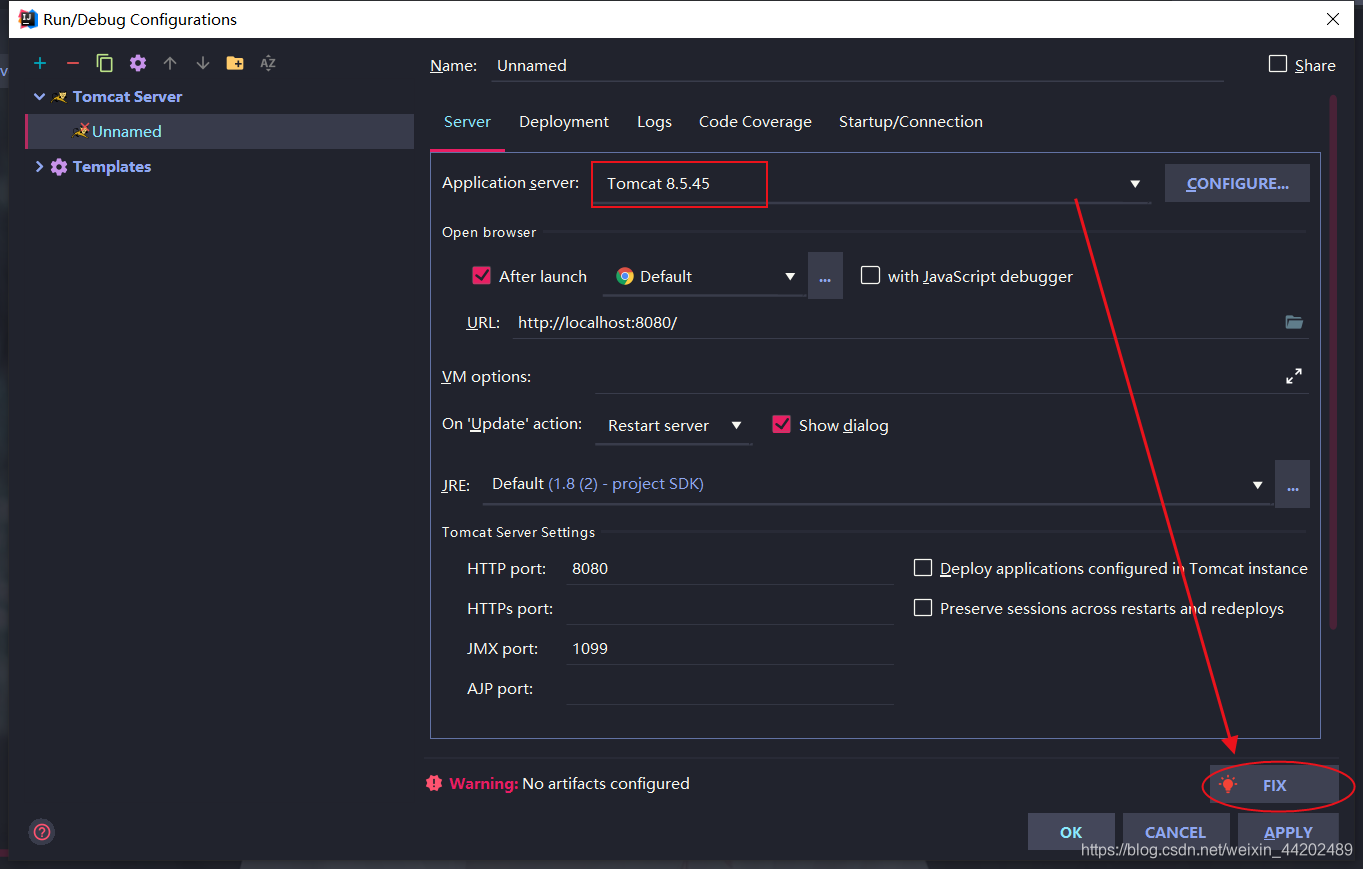This screenshot has height=869, width=1363.
Task: Open the JRE dropdown arrow
Action: 1258,485
